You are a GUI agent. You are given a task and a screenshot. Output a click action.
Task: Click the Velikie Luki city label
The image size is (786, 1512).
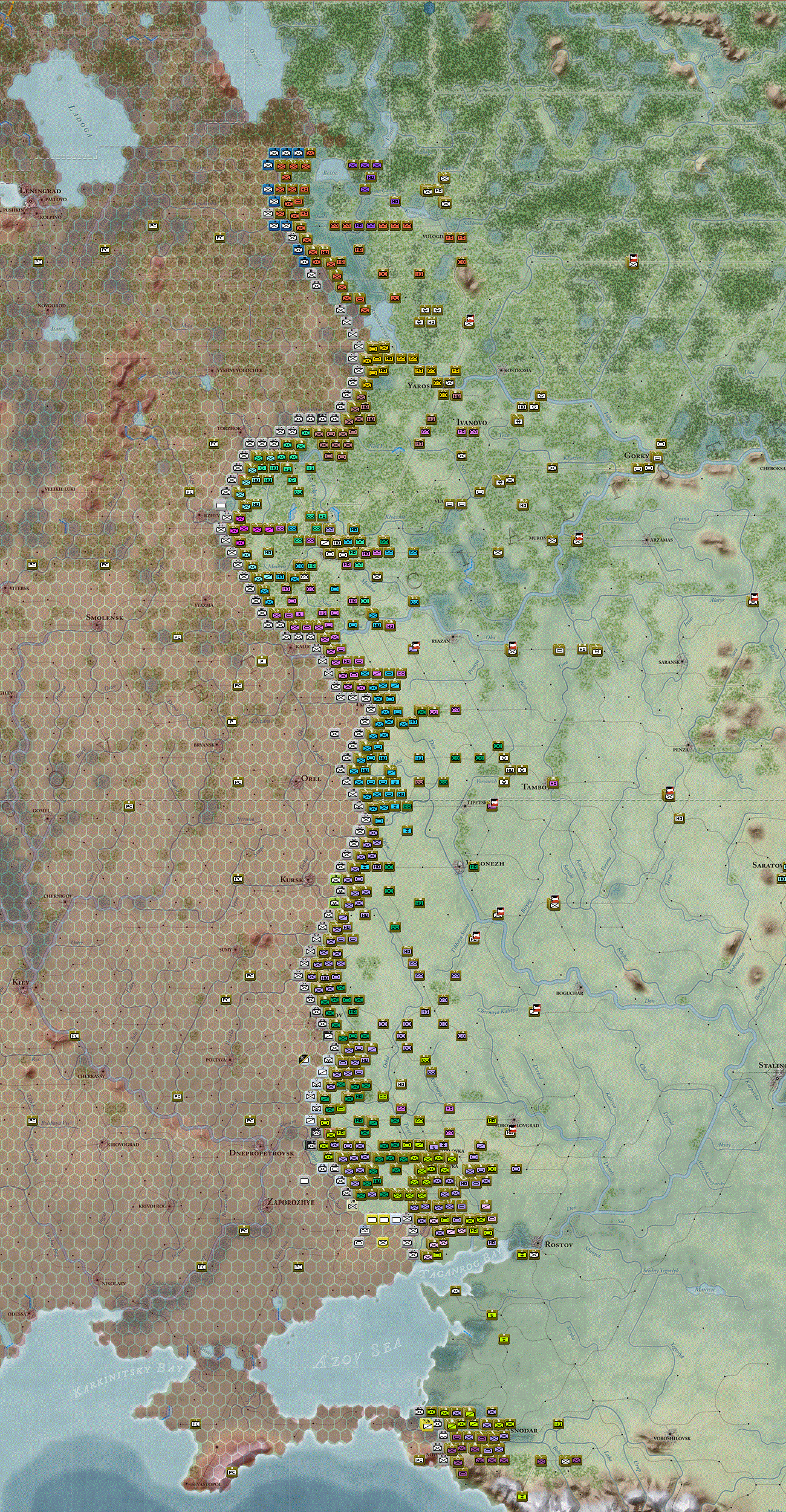click(60, 489)
